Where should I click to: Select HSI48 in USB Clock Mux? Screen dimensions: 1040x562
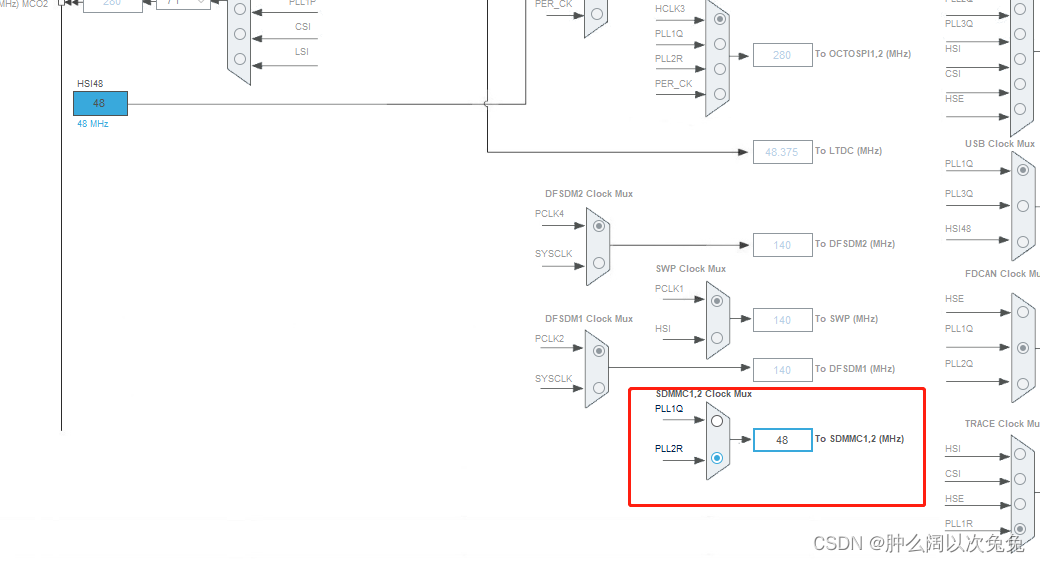click(x=1023, y=242)
